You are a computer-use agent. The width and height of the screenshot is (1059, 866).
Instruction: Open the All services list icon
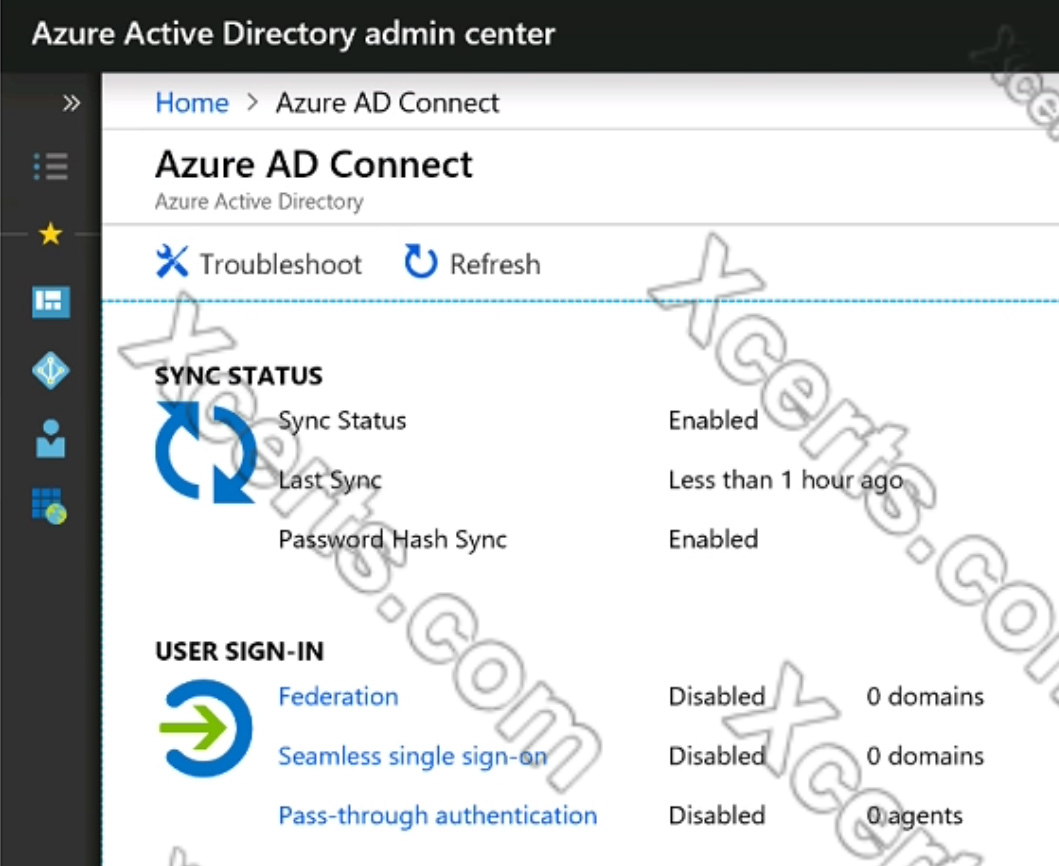tap(51, 167)
